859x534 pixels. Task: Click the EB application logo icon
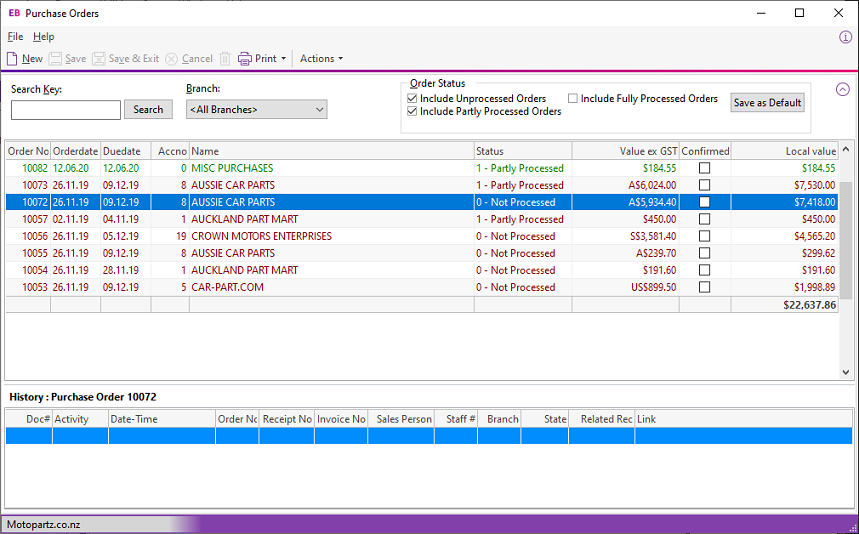[14, 13]
